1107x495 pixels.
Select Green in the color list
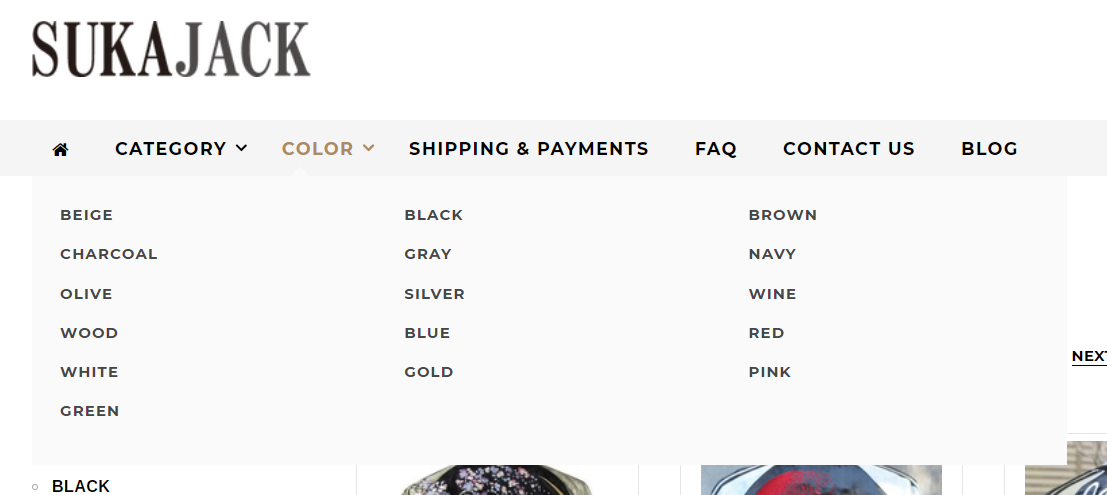pyautogui.click(x=89, y=411)
